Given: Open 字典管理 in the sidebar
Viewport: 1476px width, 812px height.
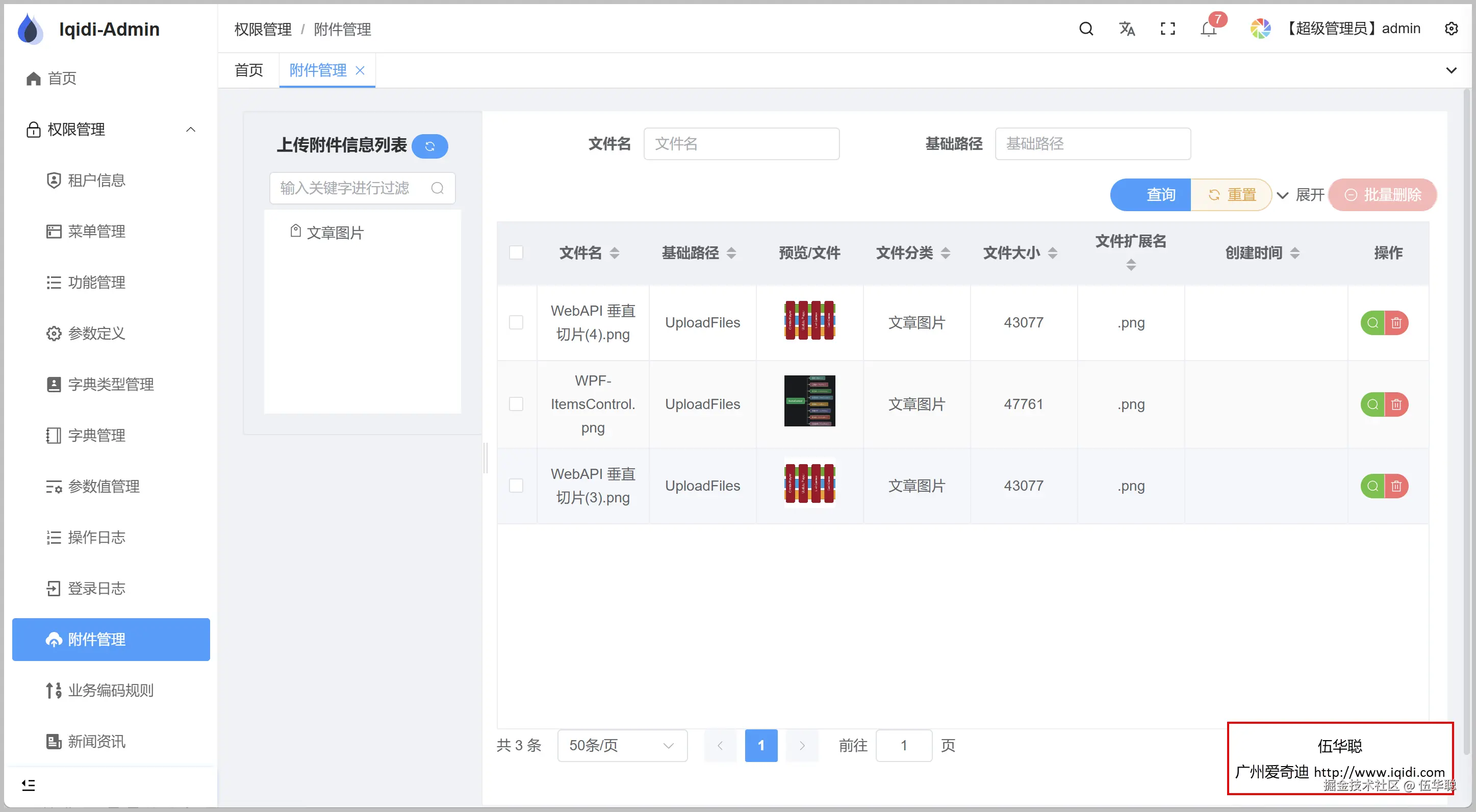Looking at the screenshot, I should pyautogui.click(x=111, y=436).
